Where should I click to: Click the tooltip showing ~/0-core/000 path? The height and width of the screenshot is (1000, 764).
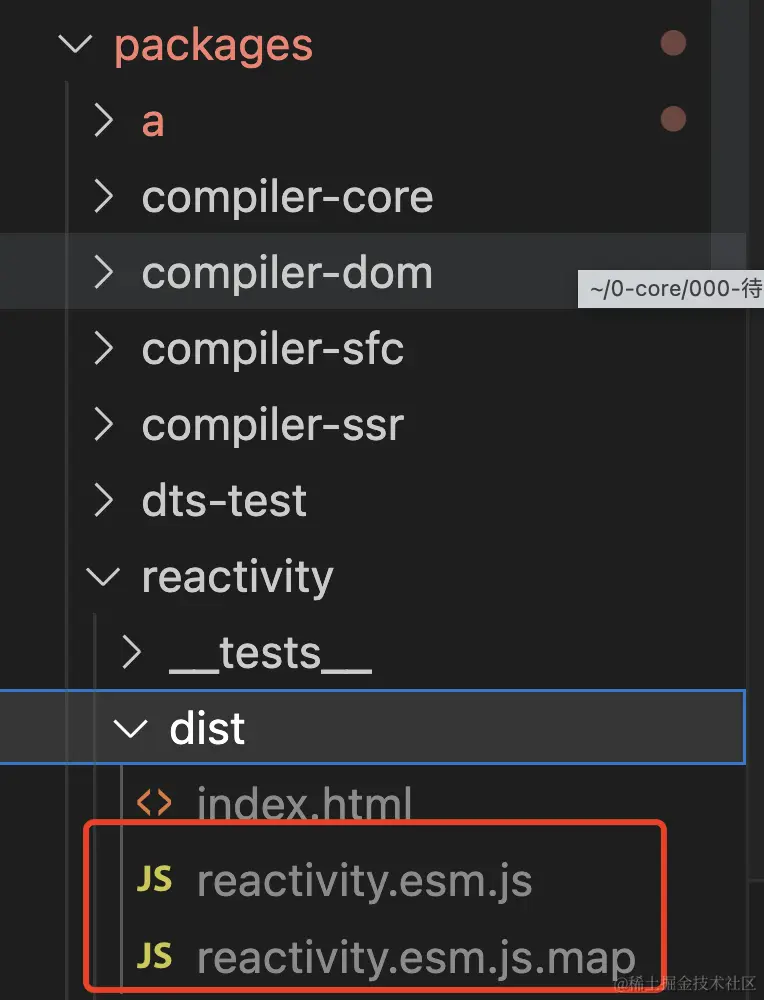pos(670,289)
